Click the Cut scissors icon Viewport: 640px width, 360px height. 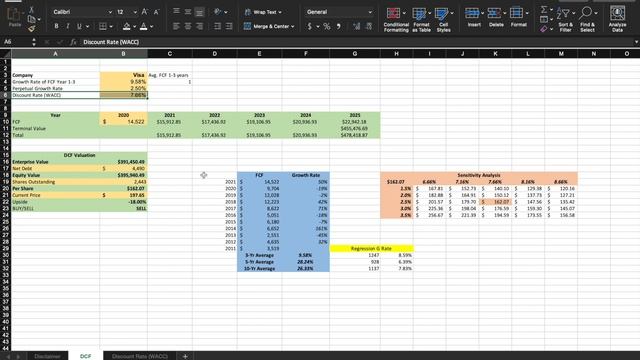point(31,9)
